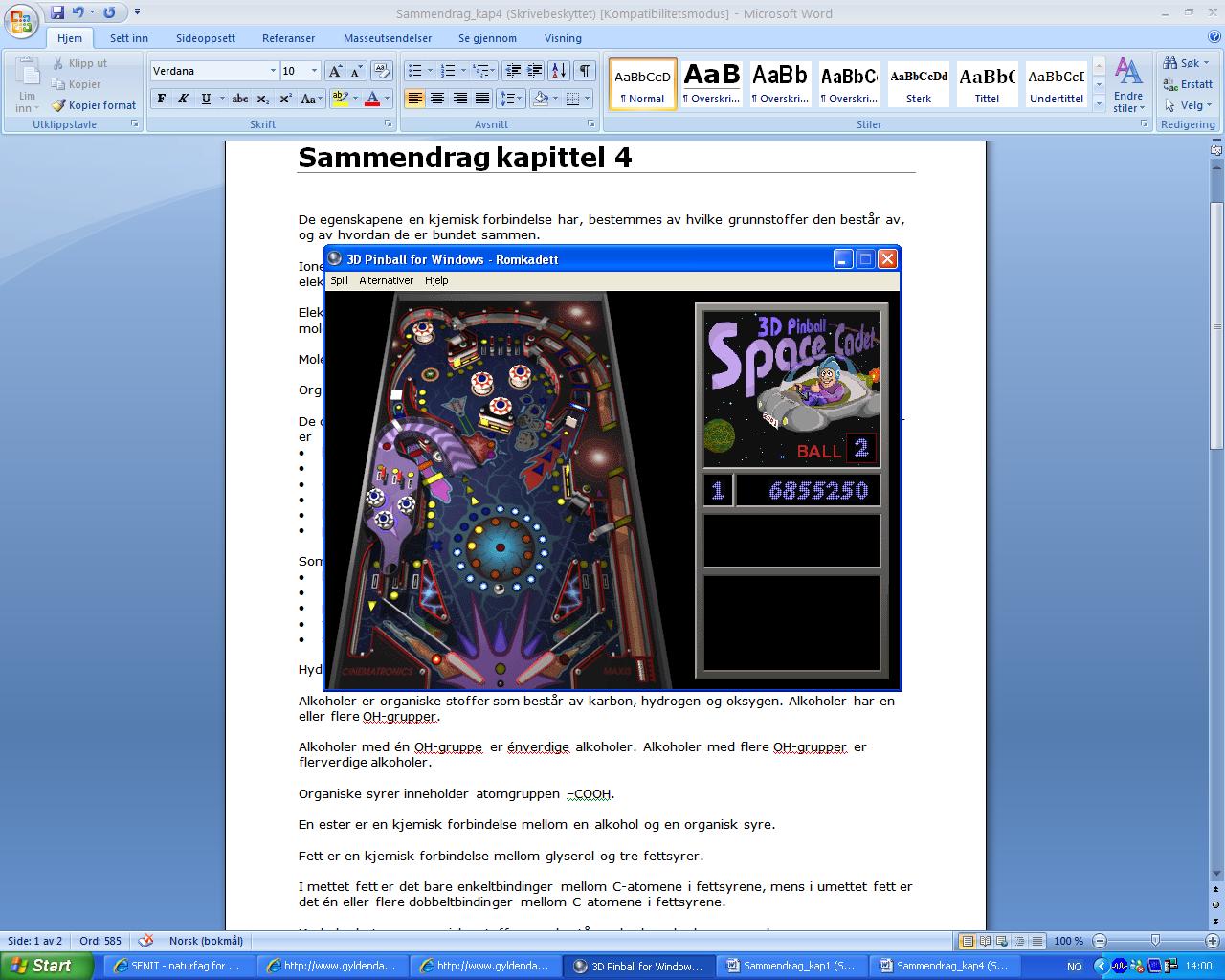This screenshot has height=980, width=1225.
Task: Click the Redo icon in the quick toolbar
Action: click(x=109, y=12)
